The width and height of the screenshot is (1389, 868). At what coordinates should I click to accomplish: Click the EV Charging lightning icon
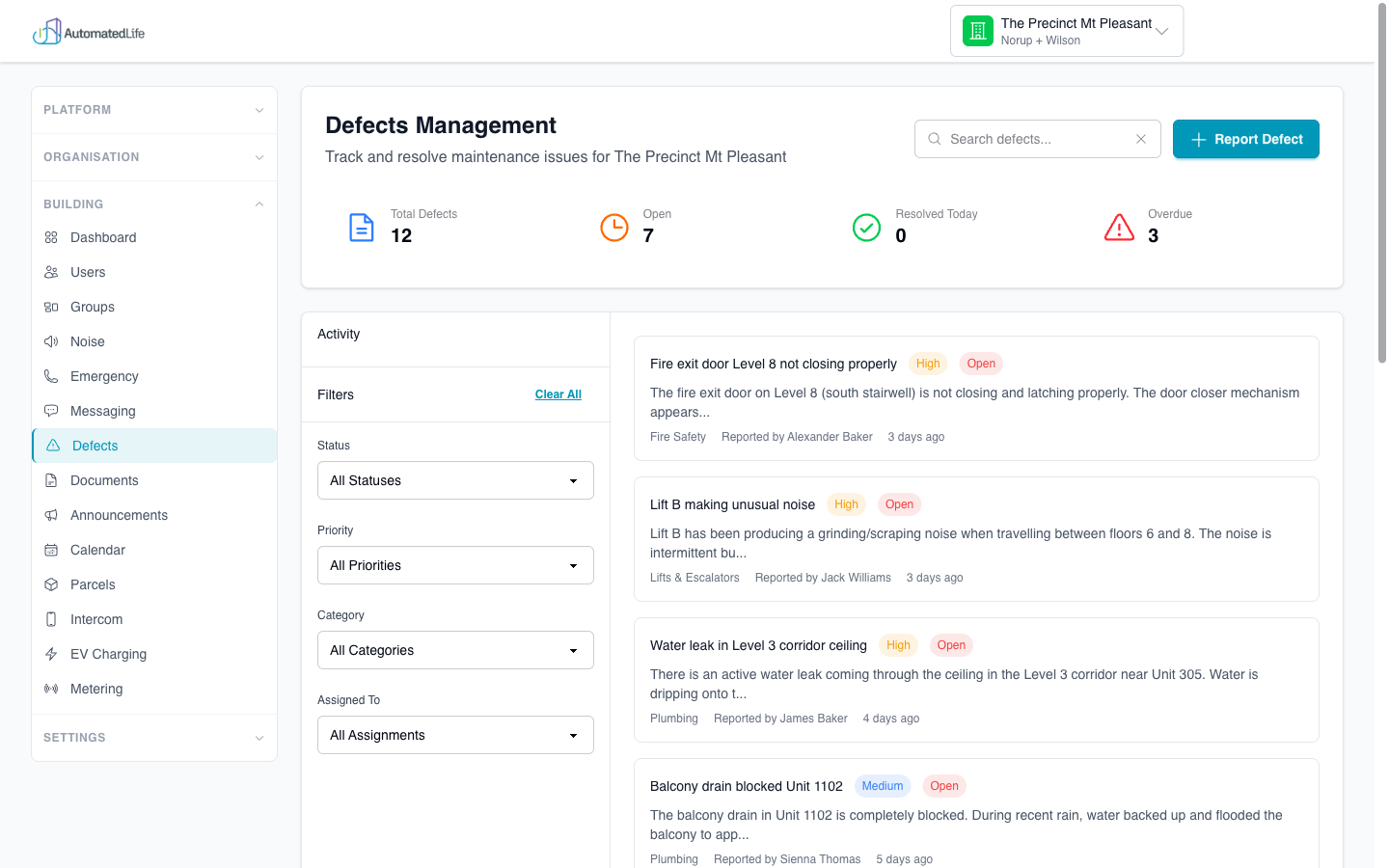tap(51, 654)
